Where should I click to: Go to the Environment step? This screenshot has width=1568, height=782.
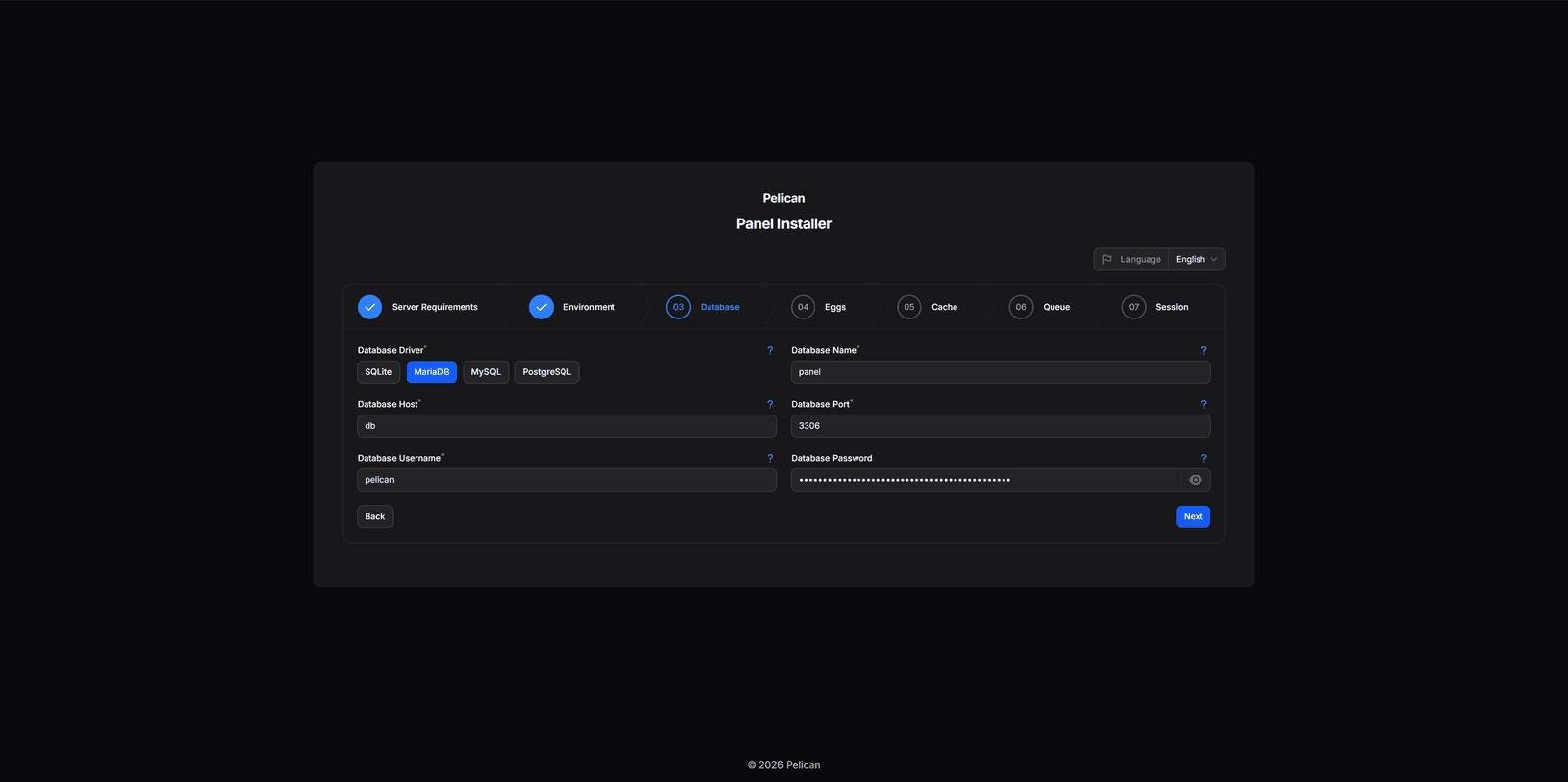click(589, 307)
